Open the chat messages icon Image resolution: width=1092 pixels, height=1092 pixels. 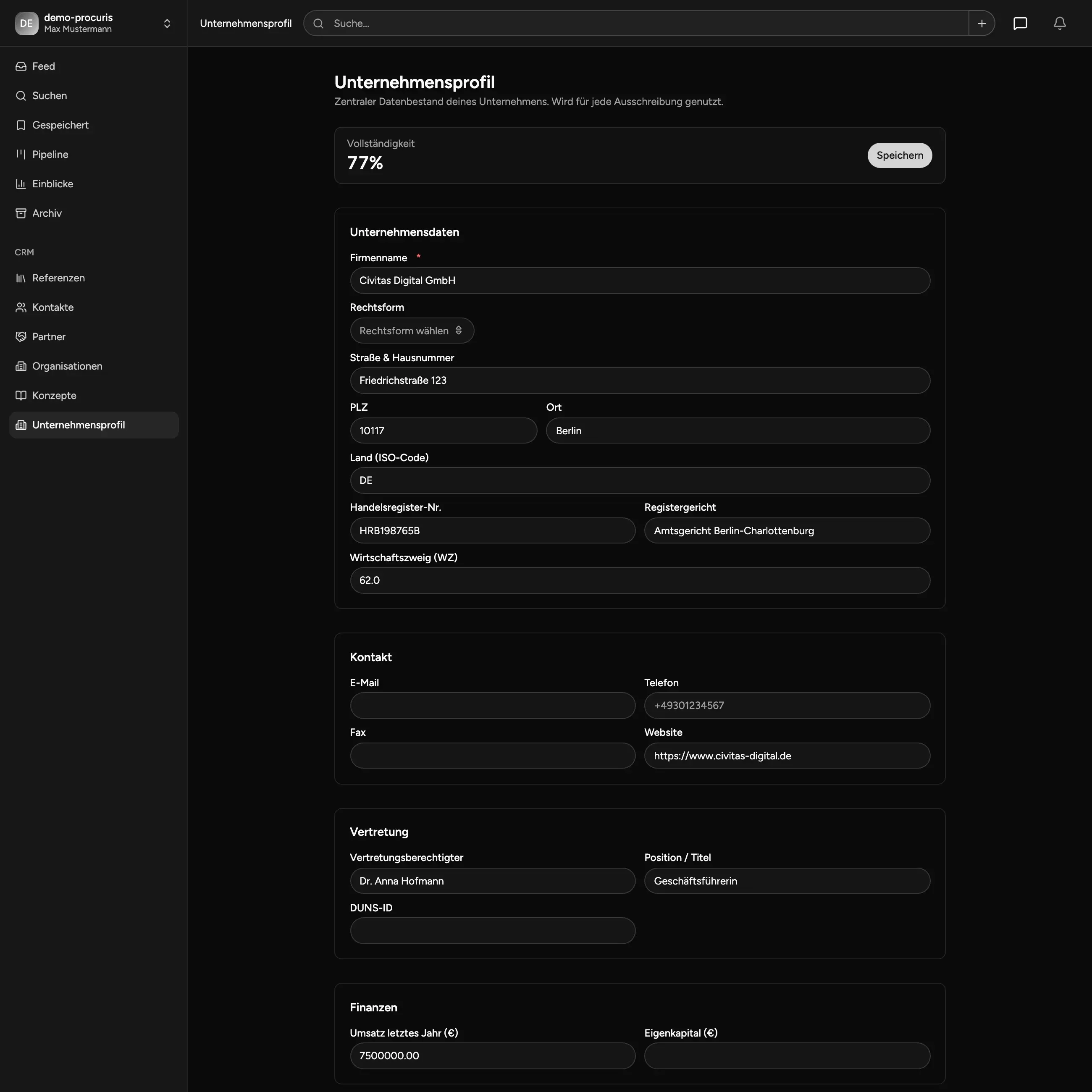1020,23
